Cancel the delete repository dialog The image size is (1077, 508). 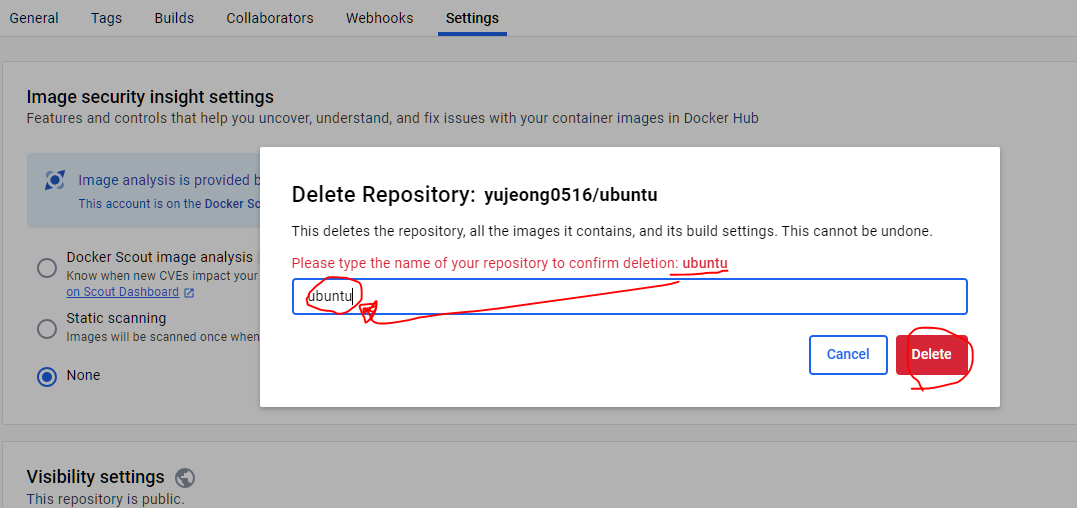tap(848, 354)
